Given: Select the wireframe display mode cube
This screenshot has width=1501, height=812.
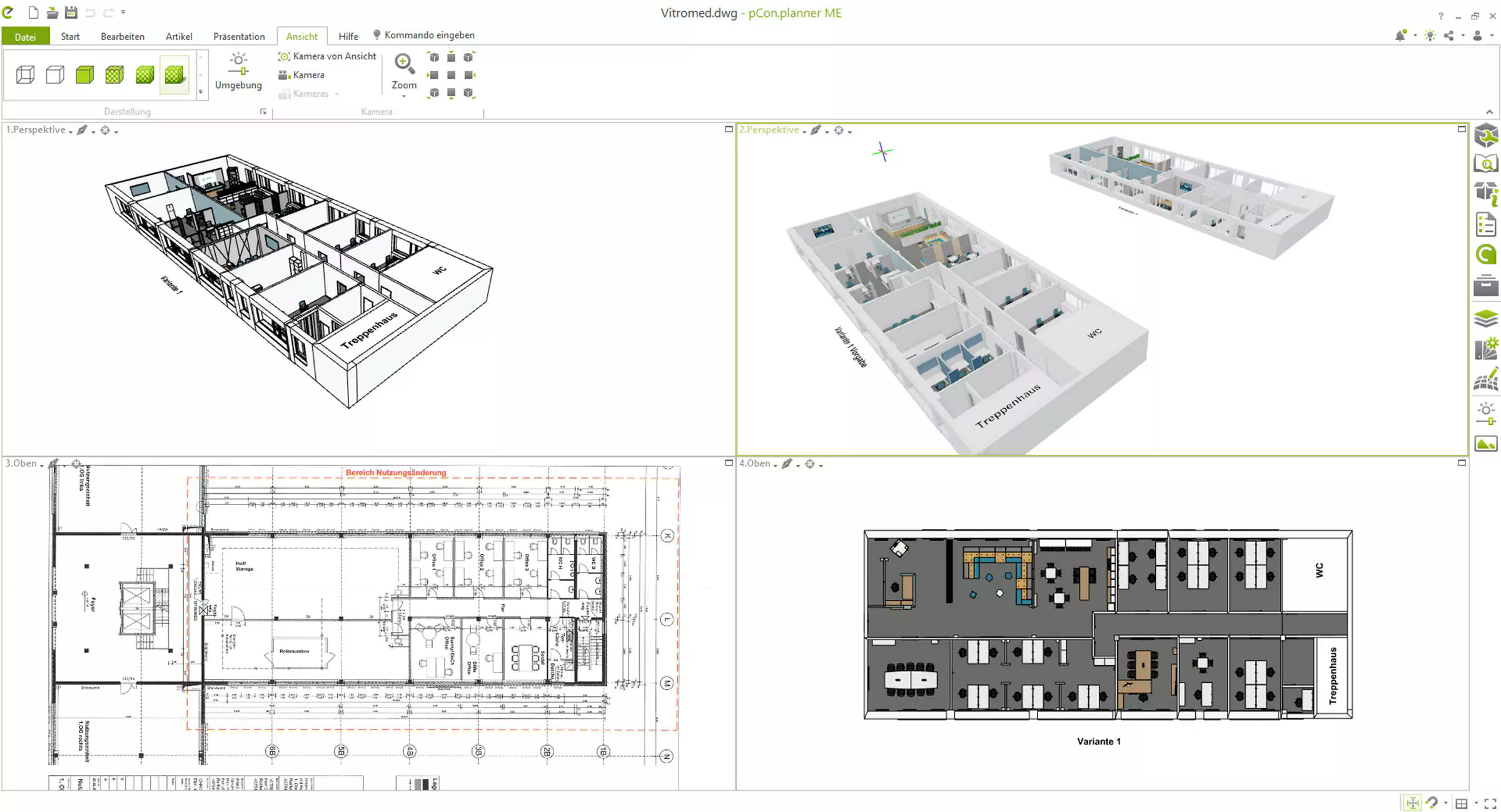Looking at the screenshot, I should tap(25, 75).
